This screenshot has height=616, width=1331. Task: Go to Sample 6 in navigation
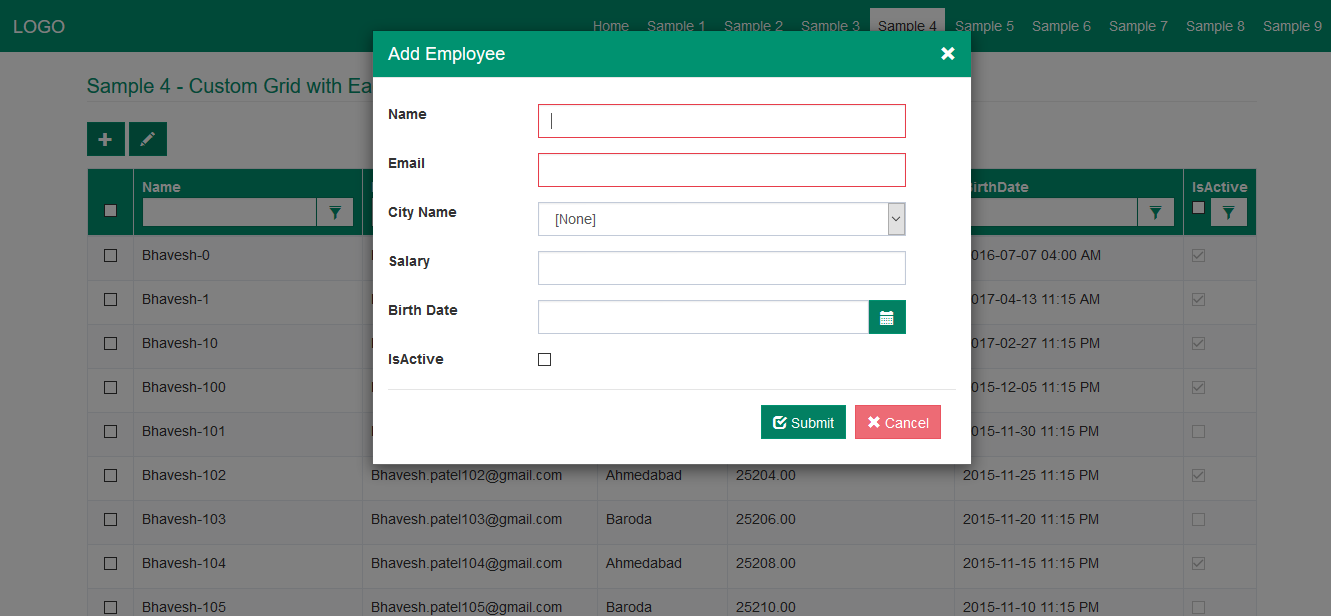click(x=1061, y=26)
